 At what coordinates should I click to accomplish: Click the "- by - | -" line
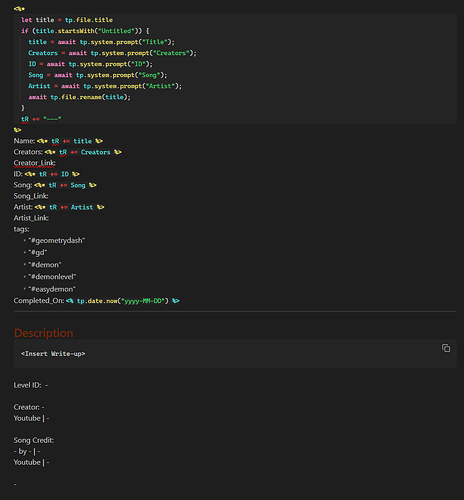27,451
